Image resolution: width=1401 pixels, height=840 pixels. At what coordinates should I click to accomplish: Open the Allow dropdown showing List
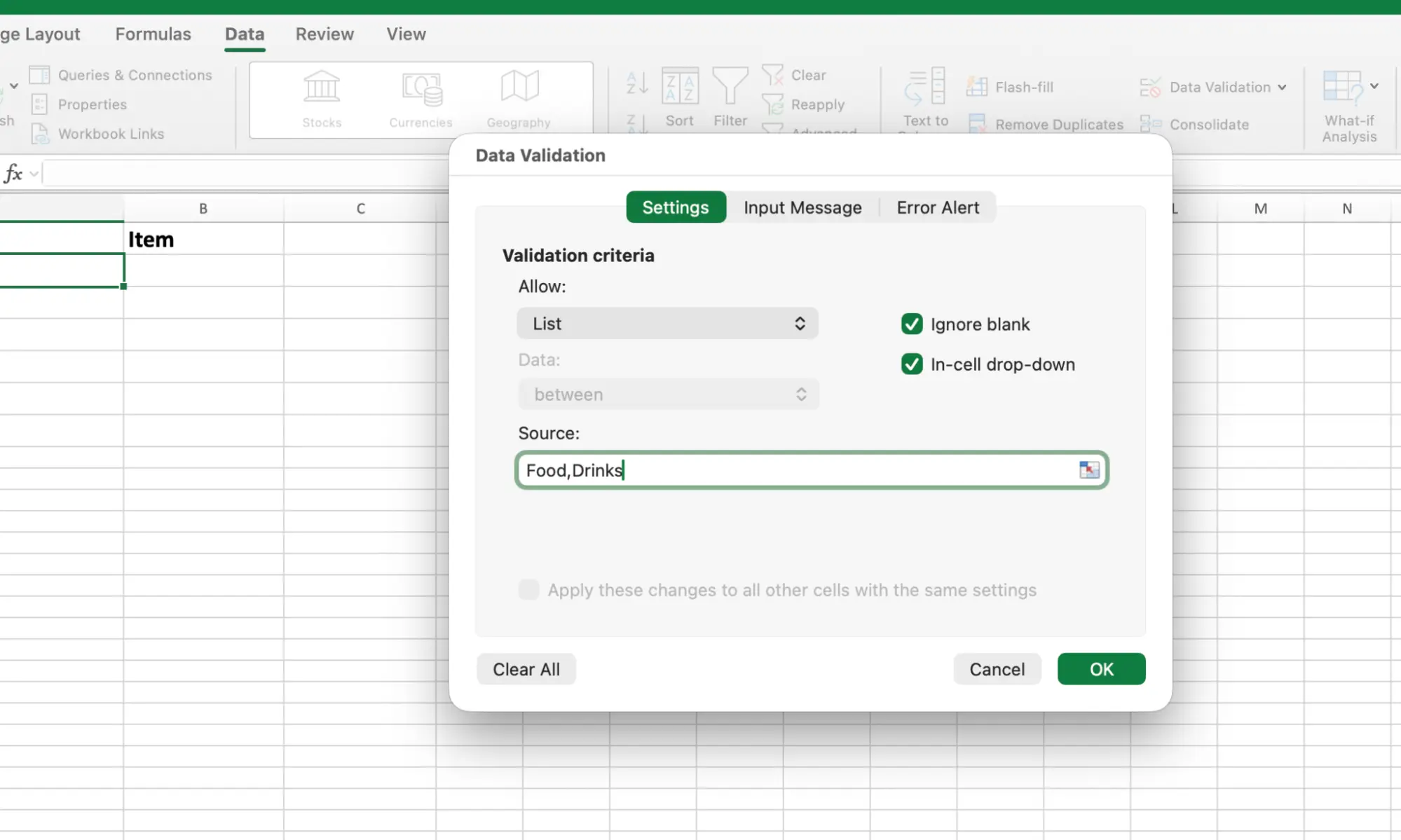[x=667, y=323]
